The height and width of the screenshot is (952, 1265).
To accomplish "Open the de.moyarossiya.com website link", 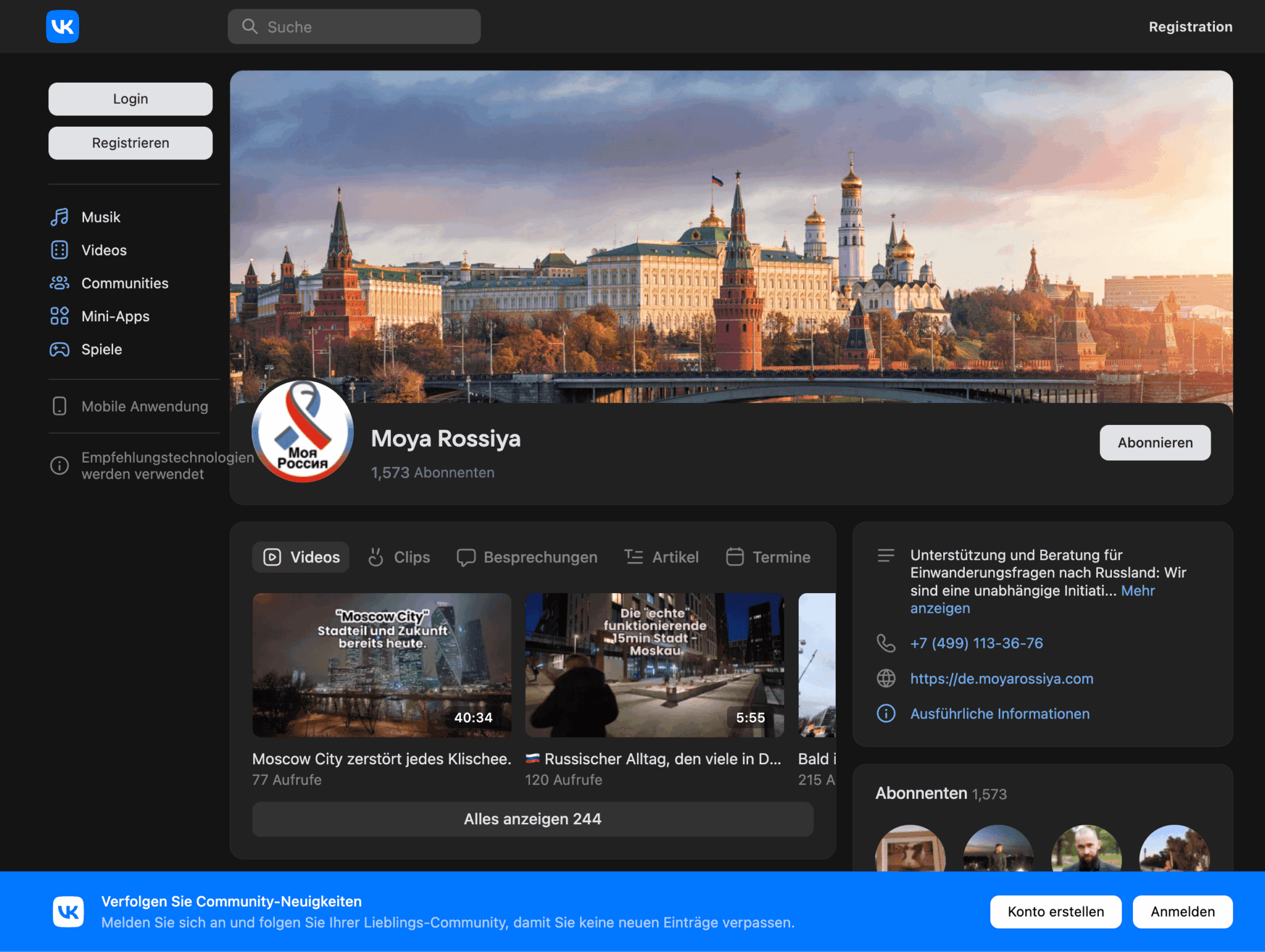I will pyautogui.click(x=1001, y=679).
